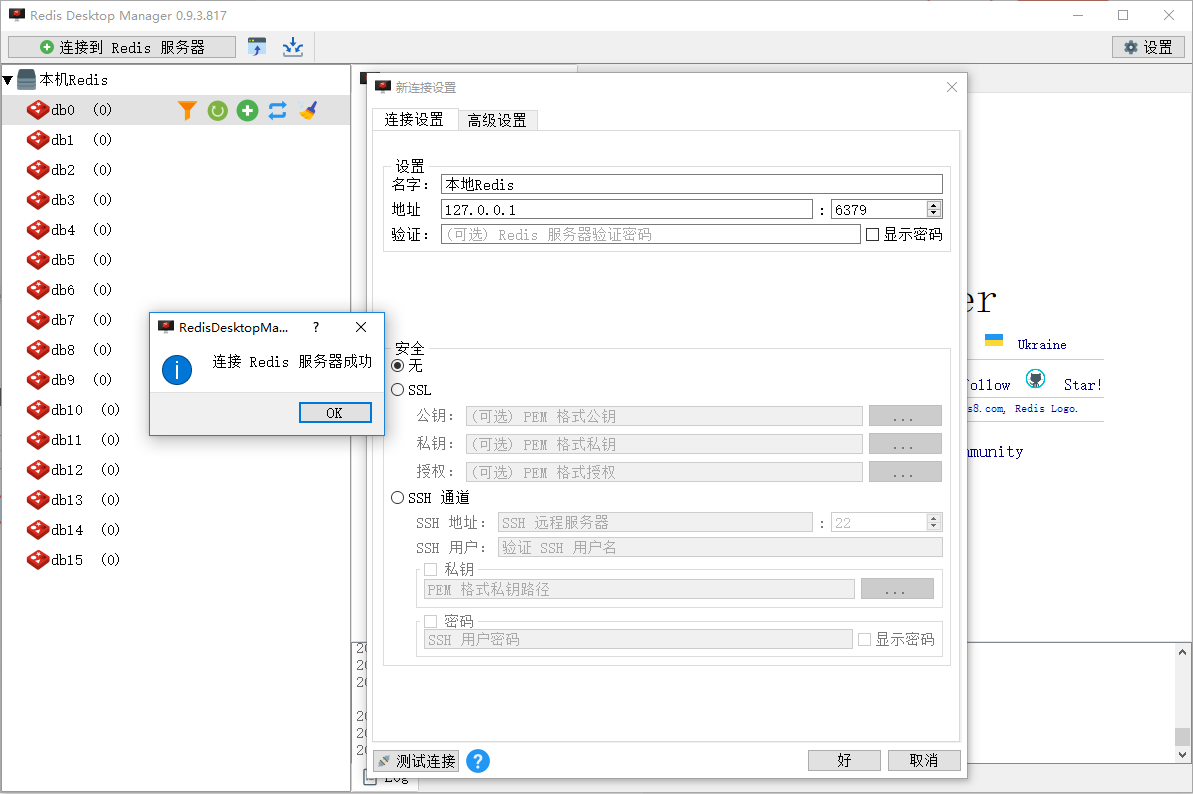
Task: Close the RedisDesktopManager message box
Action: (x=361, y=327)
